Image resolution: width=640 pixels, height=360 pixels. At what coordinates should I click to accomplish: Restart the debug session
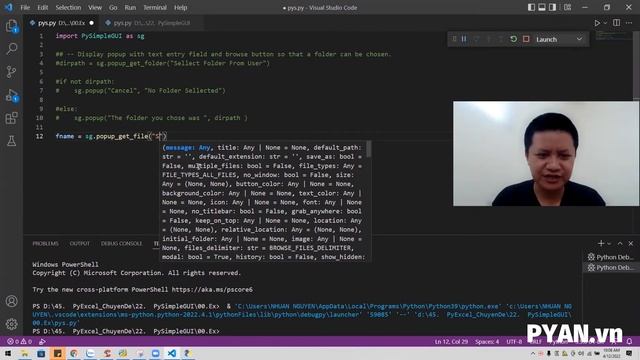[x=513, y=39]
